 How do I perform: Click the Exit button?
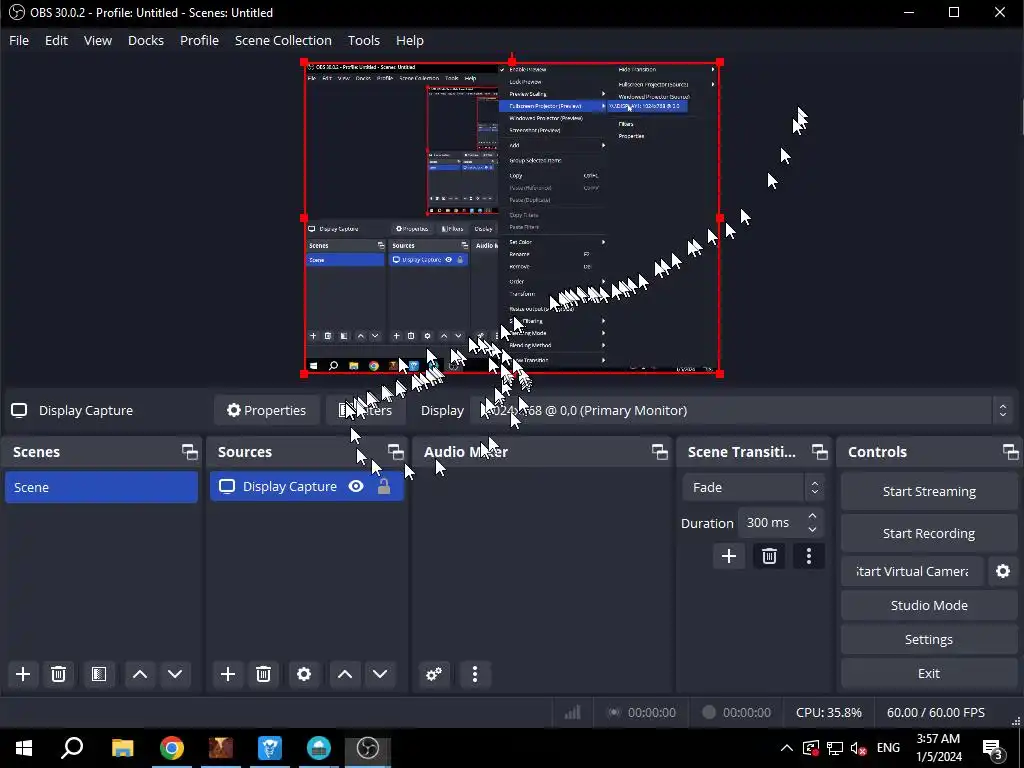click(929, 673)
